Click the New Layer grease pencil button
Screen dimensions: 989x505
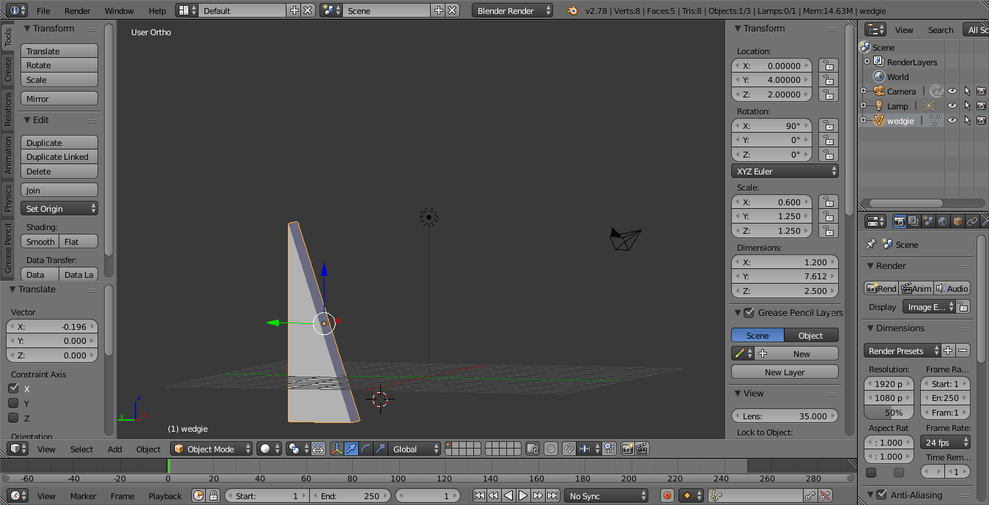point(785,372)
